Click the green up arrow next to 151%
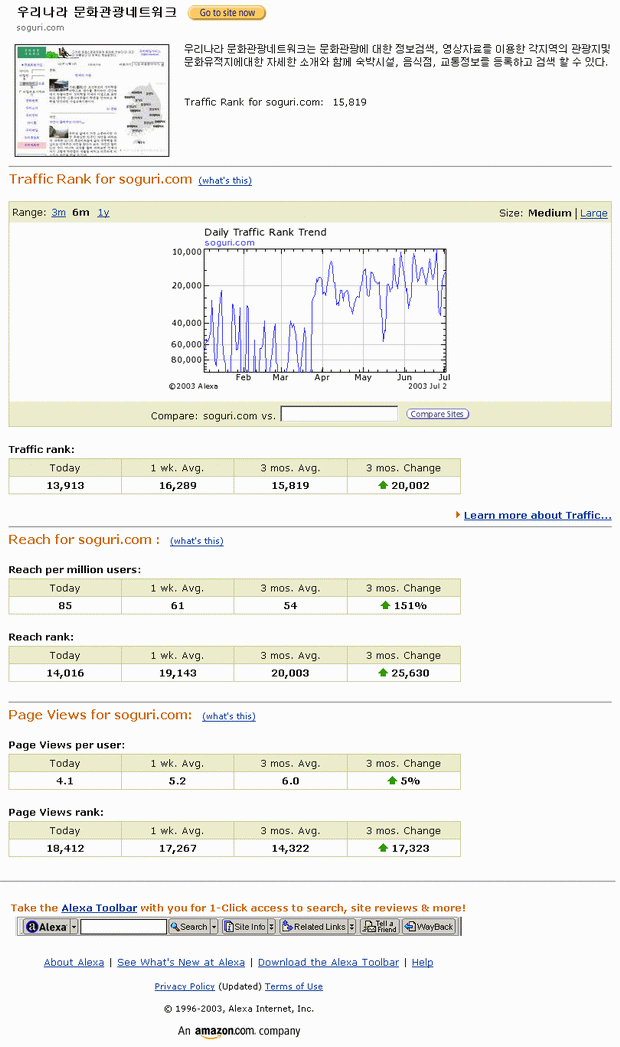 point(385,605)
